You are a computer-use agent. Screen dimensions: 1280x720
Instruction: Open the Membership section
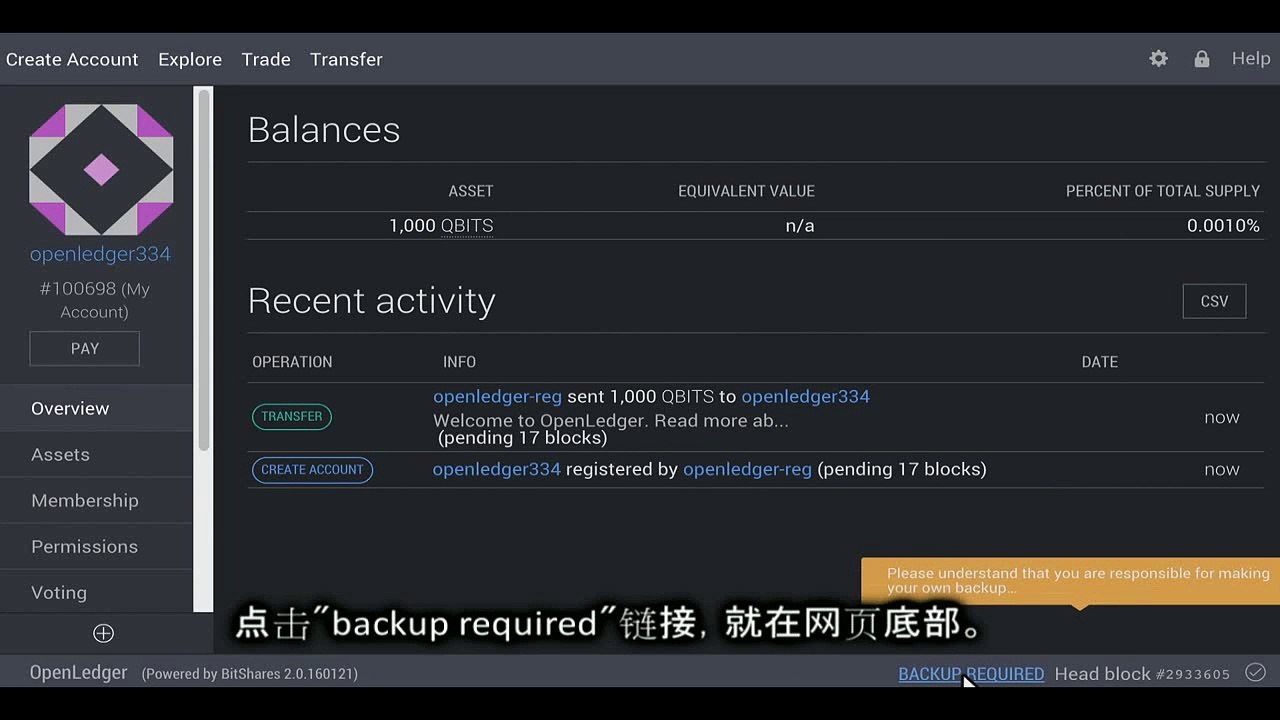tap(96, 500)
